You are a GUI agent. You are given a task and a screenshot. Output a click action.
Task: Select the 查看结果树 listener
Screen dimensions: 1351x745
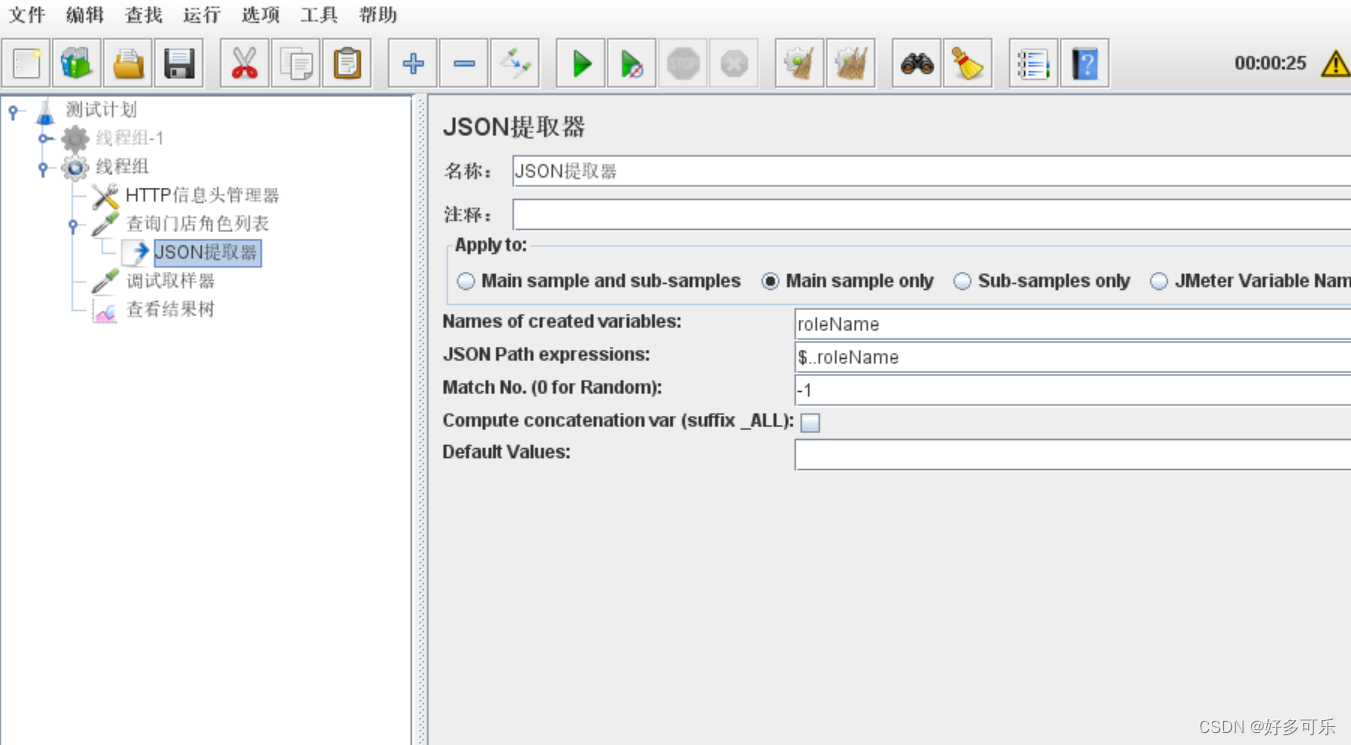pos(170,310)
